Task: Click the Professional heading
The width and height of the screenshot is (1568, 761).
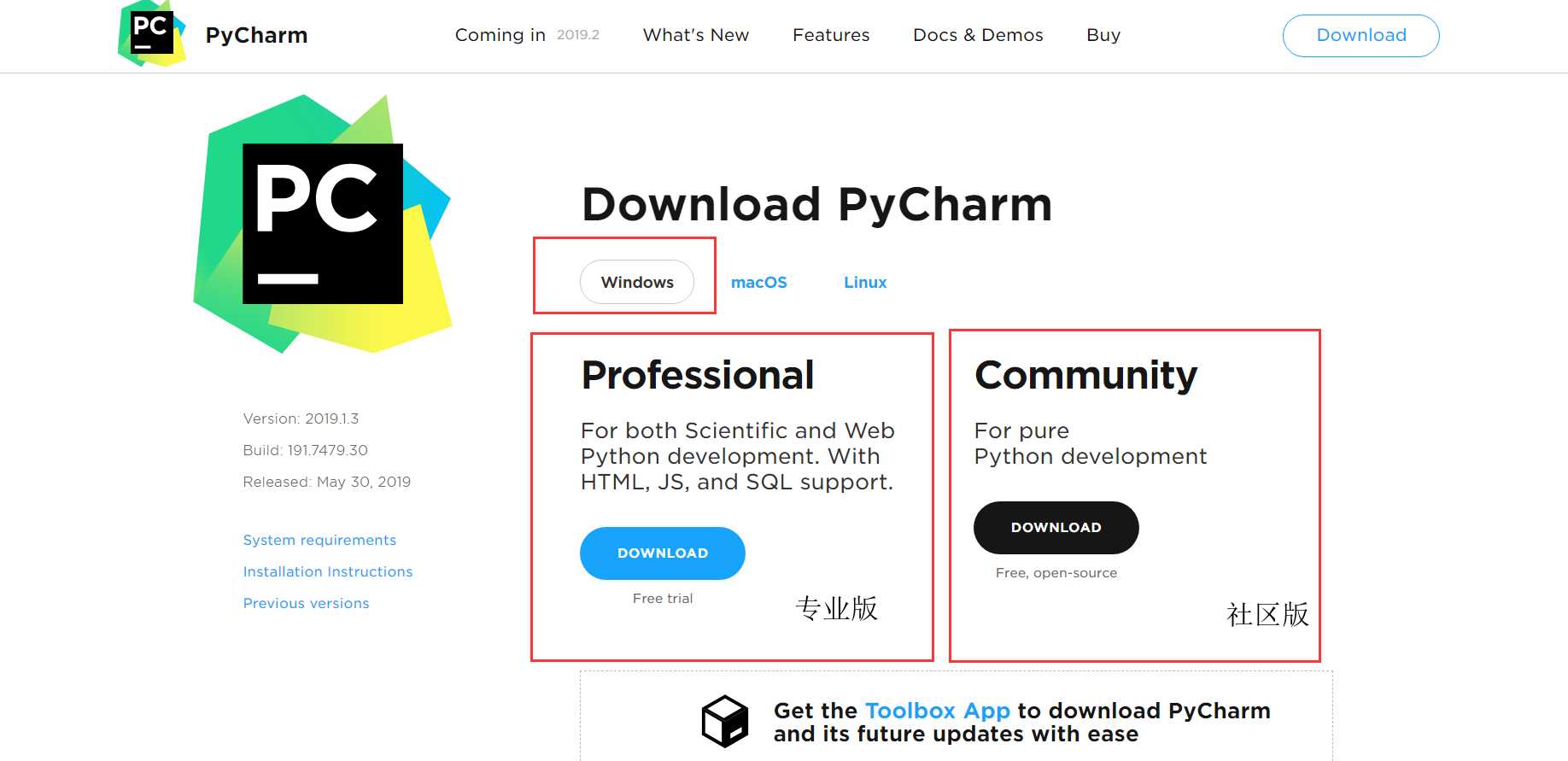Action: 698,375
